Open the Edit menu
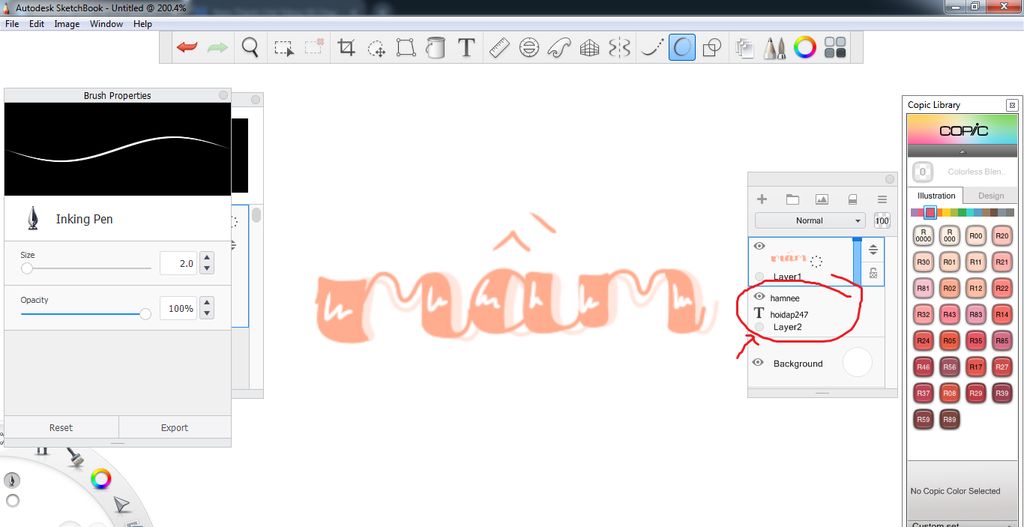Image resolution: width=1024 pixels, height=527 pixels. (37, 24)
